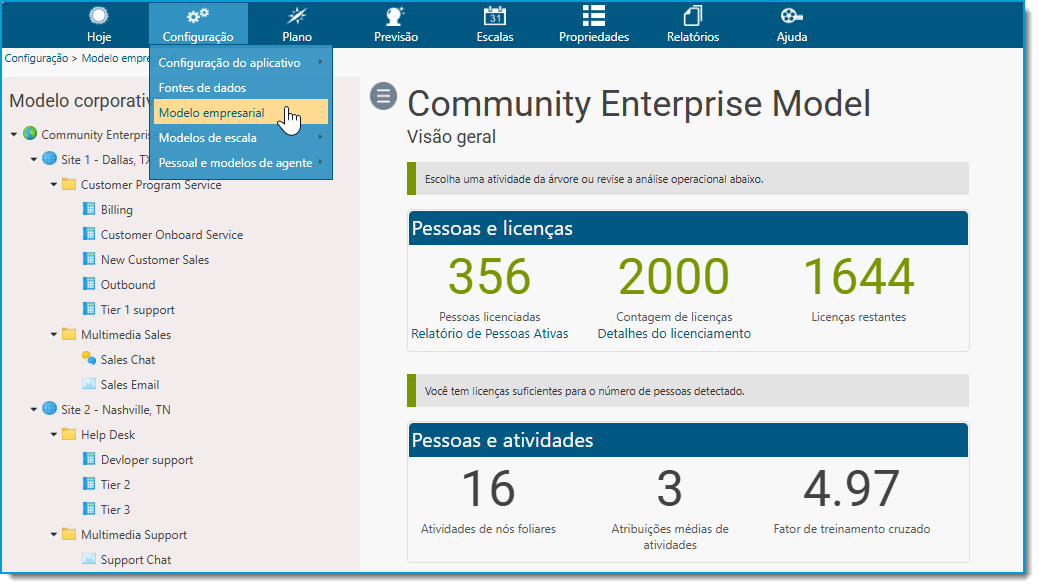Select New Customer Sales in tree
Image resolution: width=1039 pixels, height=588 pixels.
[x=154, y=260]
